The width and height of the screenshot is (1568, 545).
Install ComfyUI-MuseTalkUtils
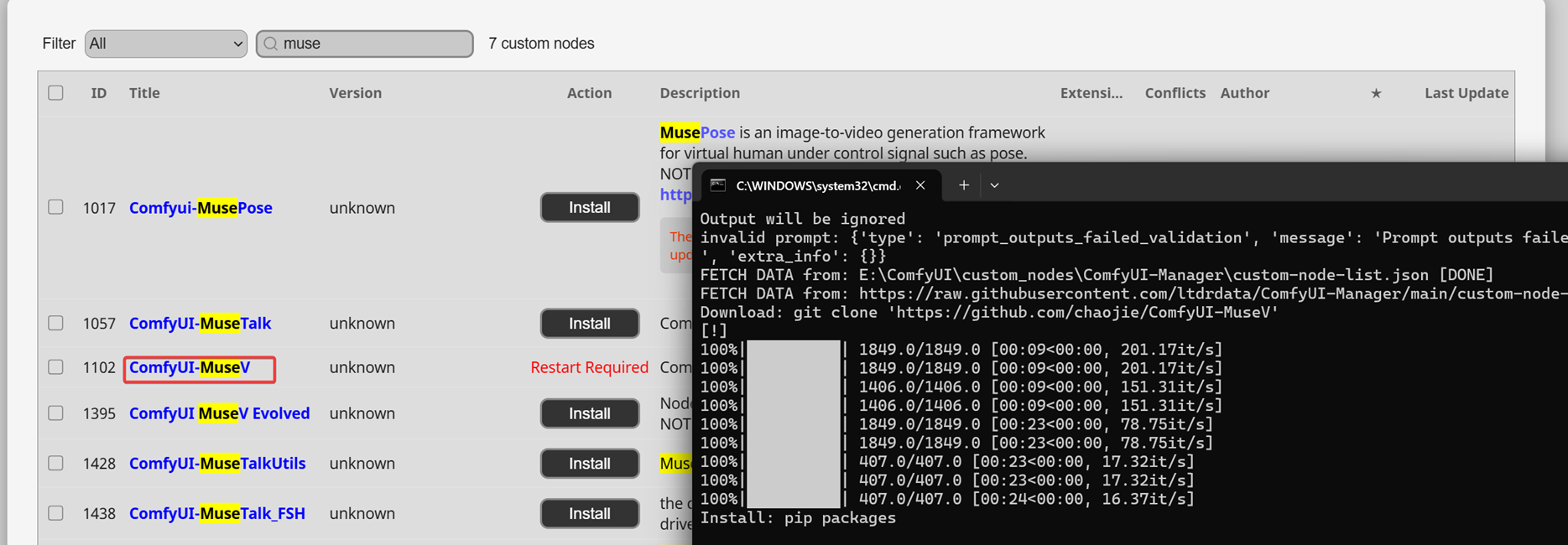pyautogui.click(x=590, y=463)
